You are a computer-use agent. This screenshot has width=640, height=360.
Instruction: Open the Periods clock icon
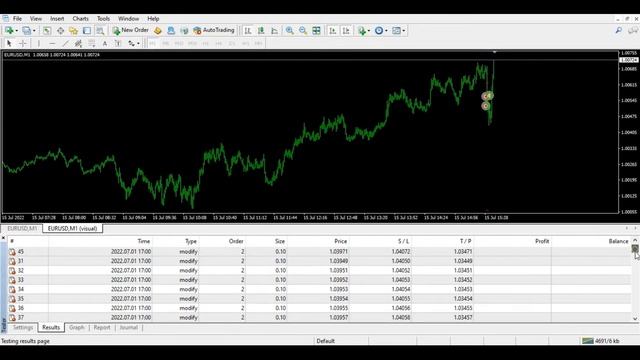tap(379, 31)
